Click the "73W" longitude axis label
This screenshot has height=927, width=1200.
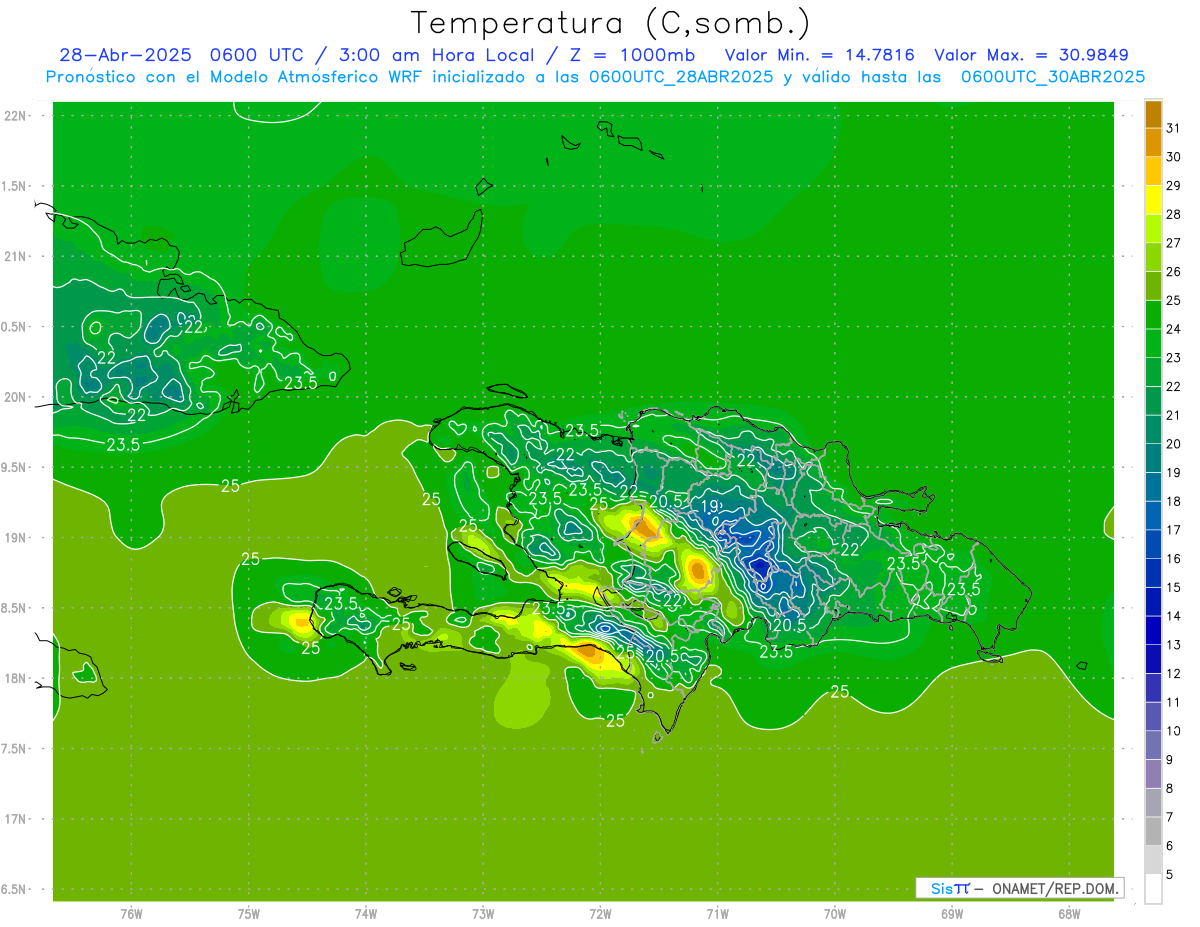point(483,913)
